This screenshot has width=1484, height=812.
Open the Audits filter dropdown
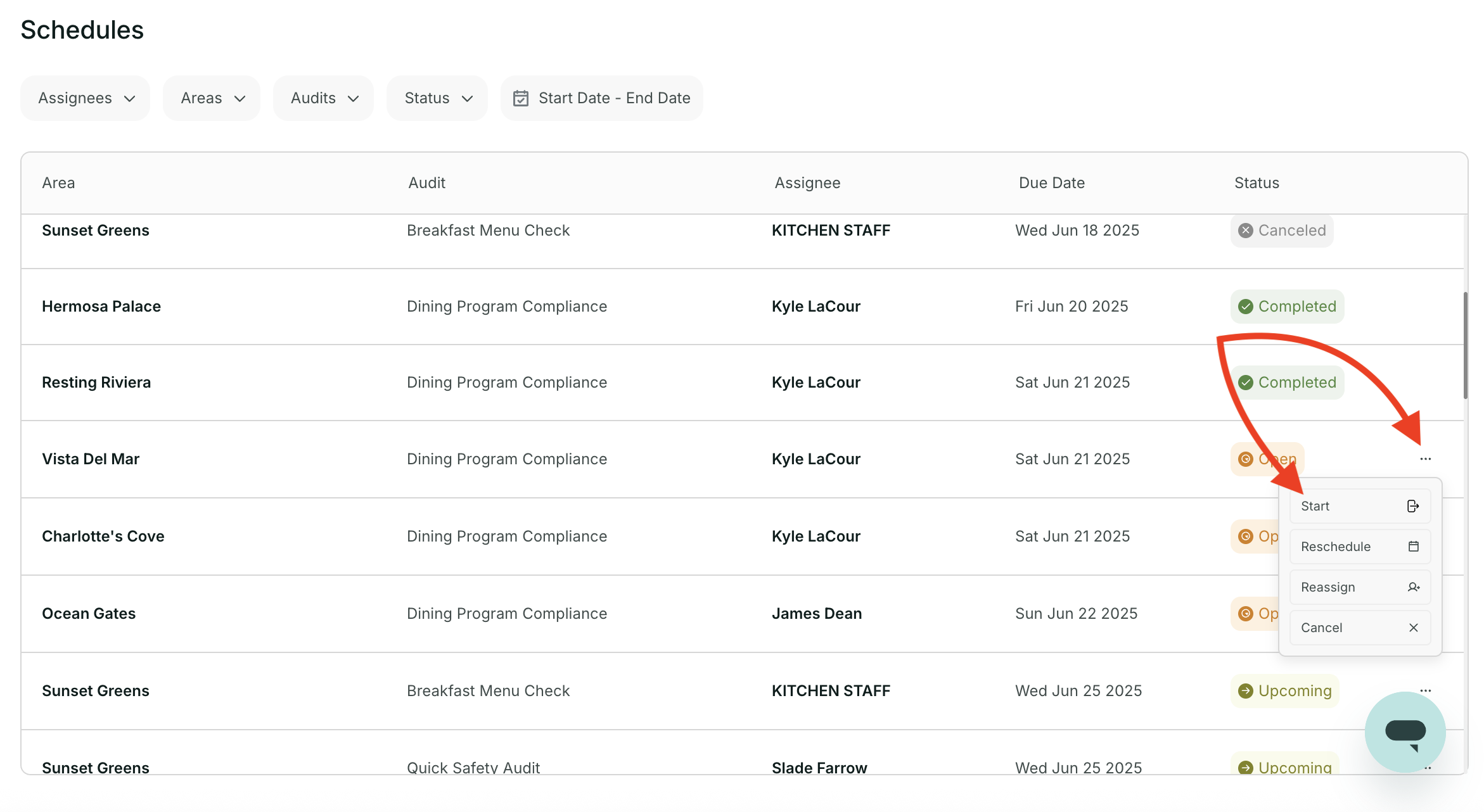point(324,98)
